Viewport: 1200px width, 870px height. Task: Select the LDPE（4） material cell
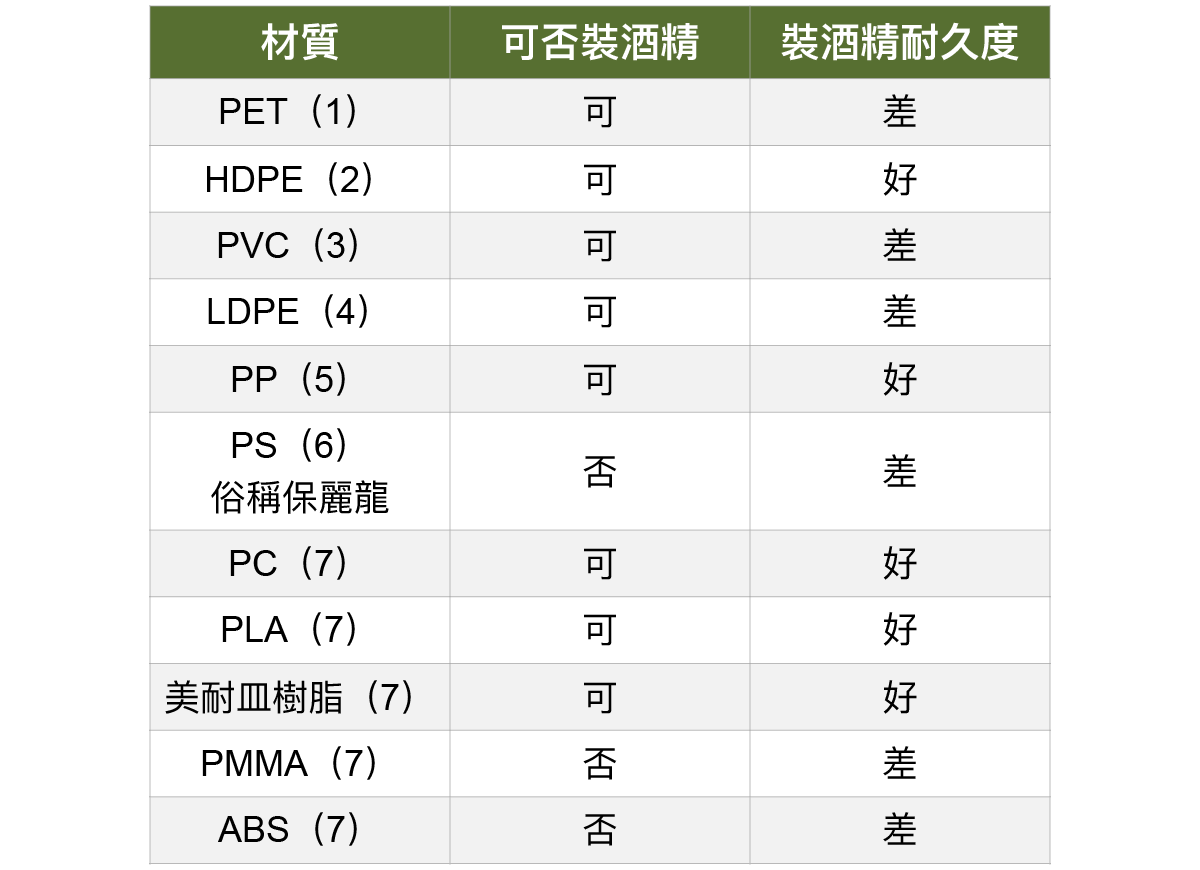(300, 312)
